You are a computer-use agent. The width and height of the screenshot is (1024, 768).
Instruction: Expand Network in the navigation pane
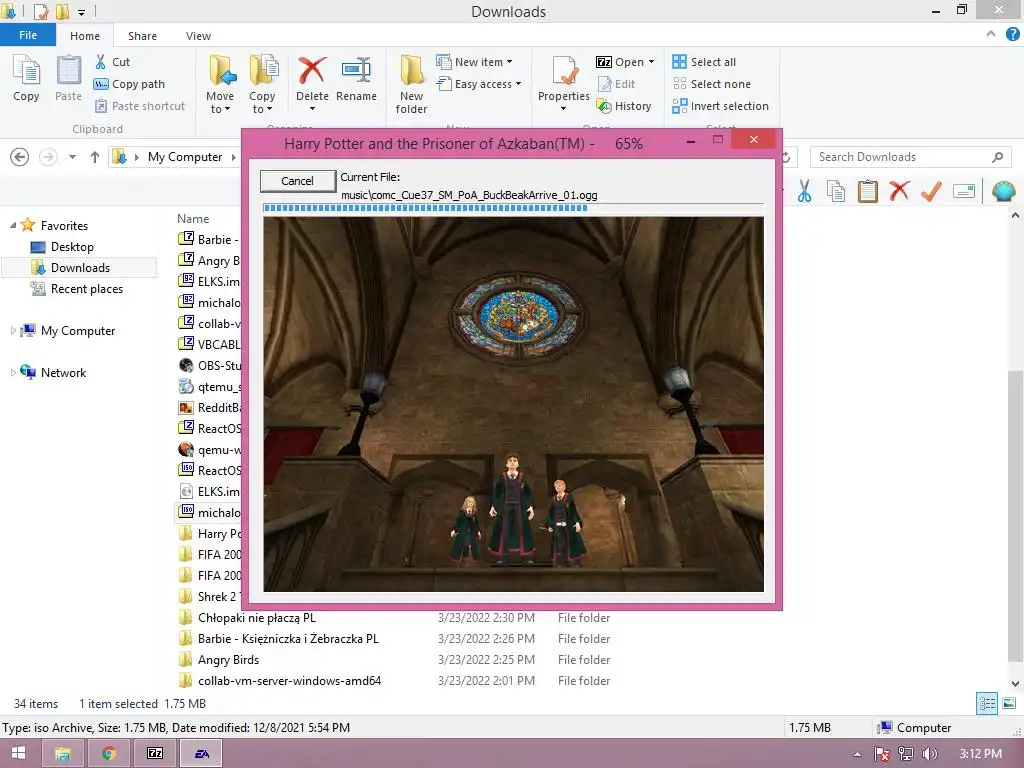click(13, 372)
